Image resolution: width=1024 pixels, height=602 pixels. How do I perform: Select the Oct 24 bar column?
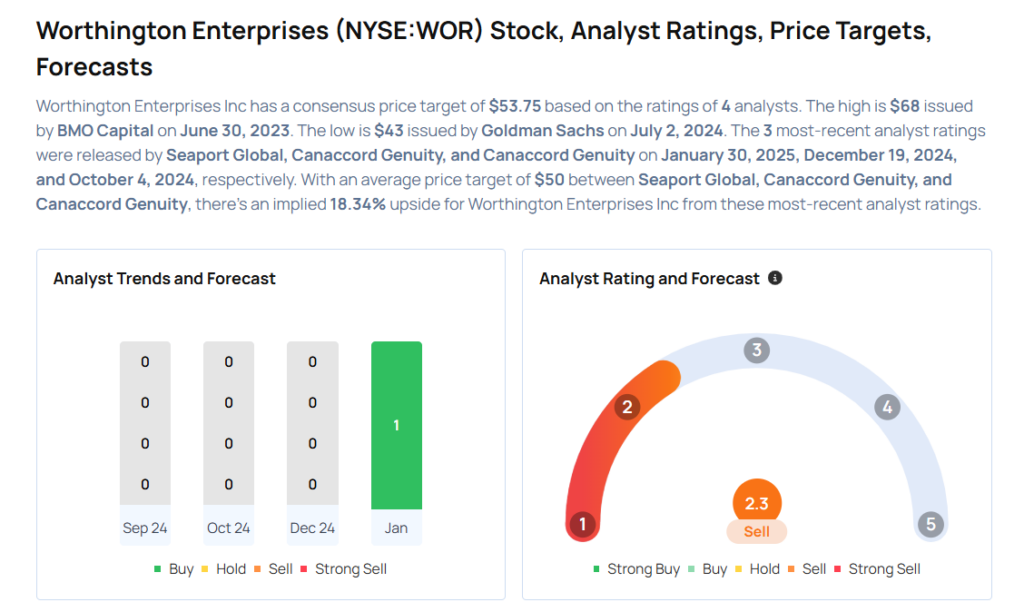pyautogui.click(x=229, y=424)
